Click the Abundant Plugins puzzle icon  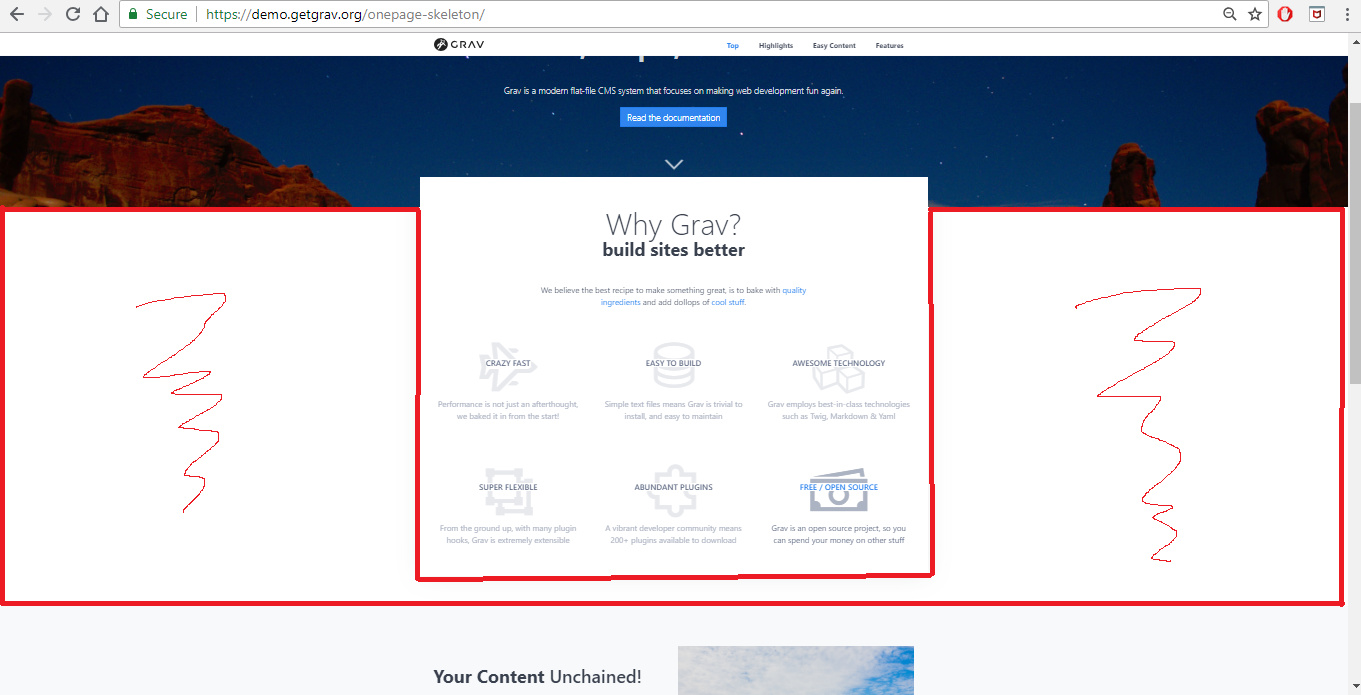click(674, 490)
